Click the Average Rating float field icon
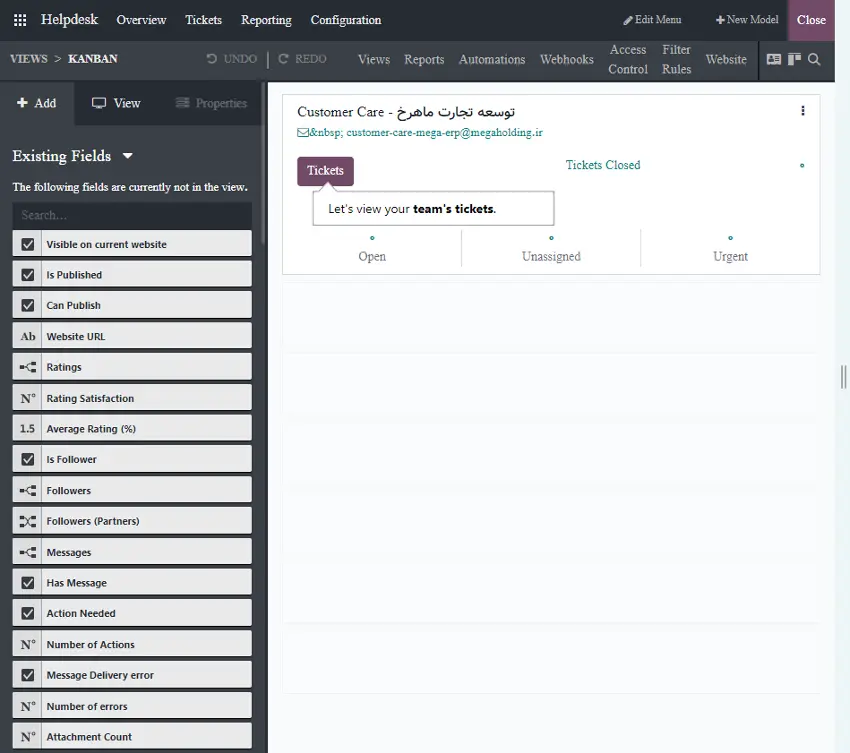 point(28,429)
